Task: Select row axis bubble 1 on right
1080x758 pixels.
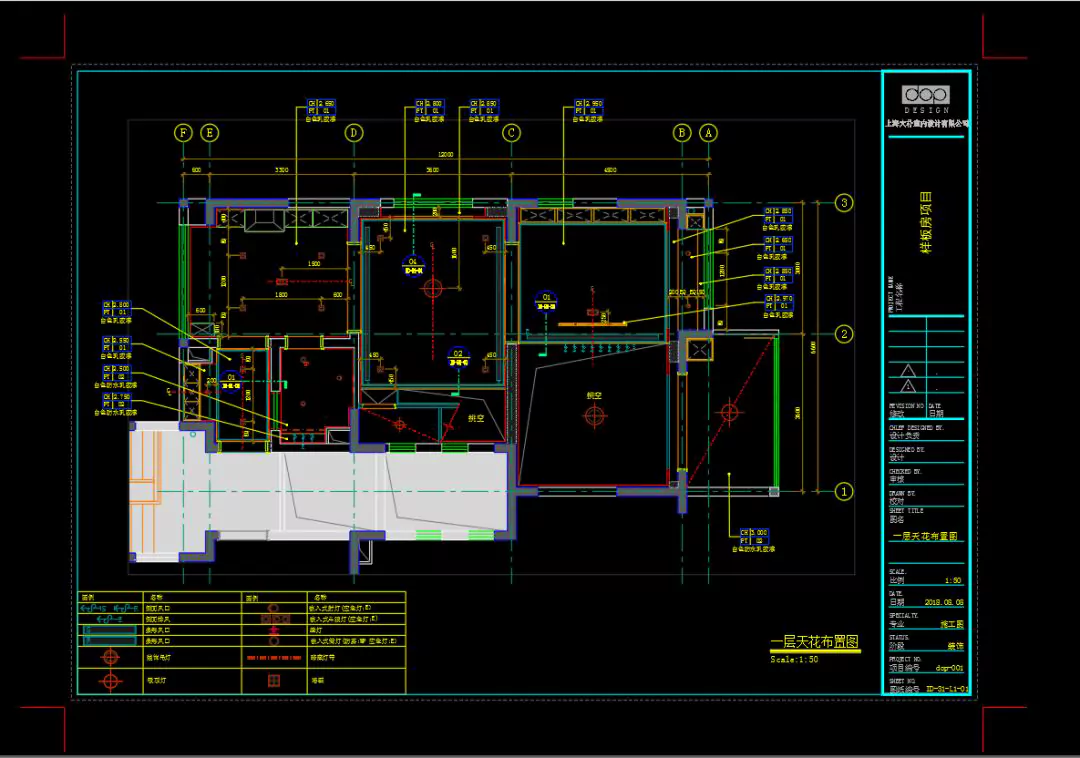Action: [844, 491]
